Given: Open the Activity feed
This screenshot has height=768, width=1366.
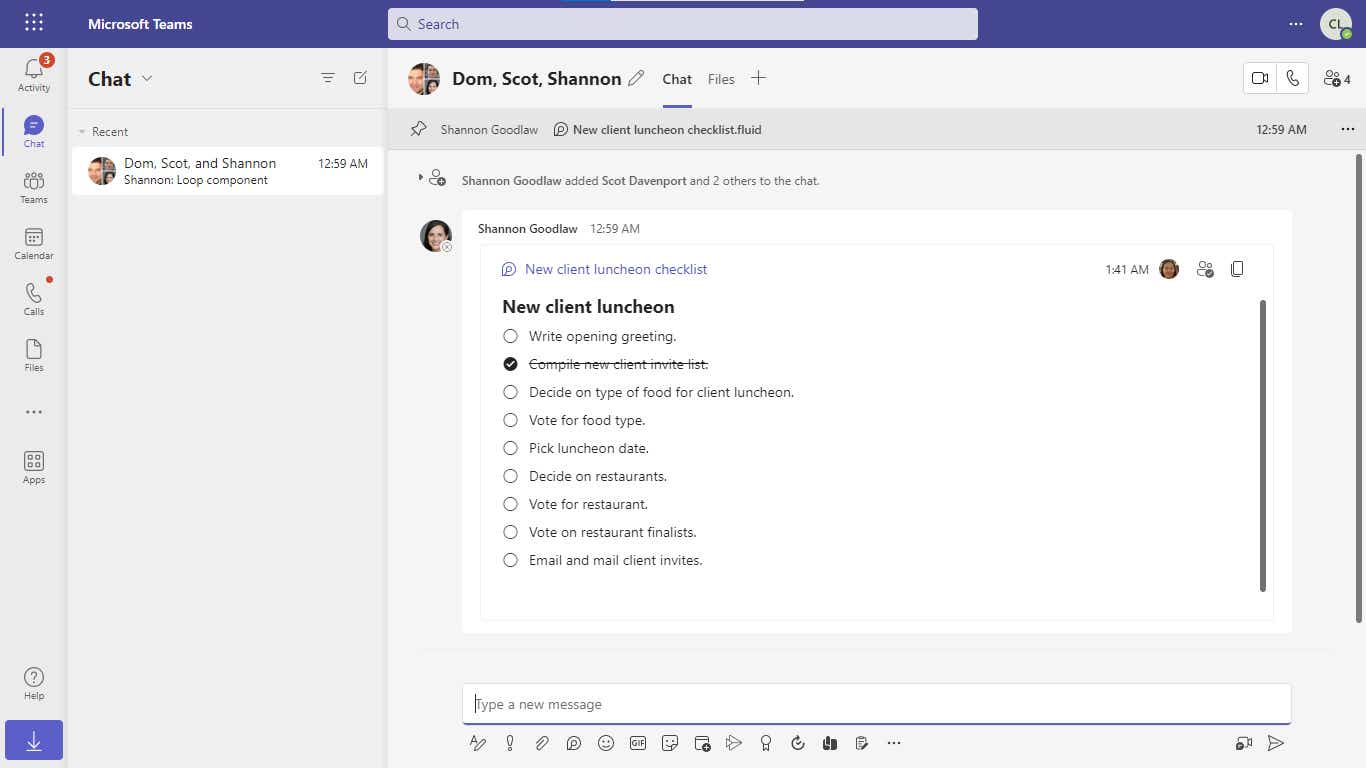Looking at the screenshot, I should 34,75.
